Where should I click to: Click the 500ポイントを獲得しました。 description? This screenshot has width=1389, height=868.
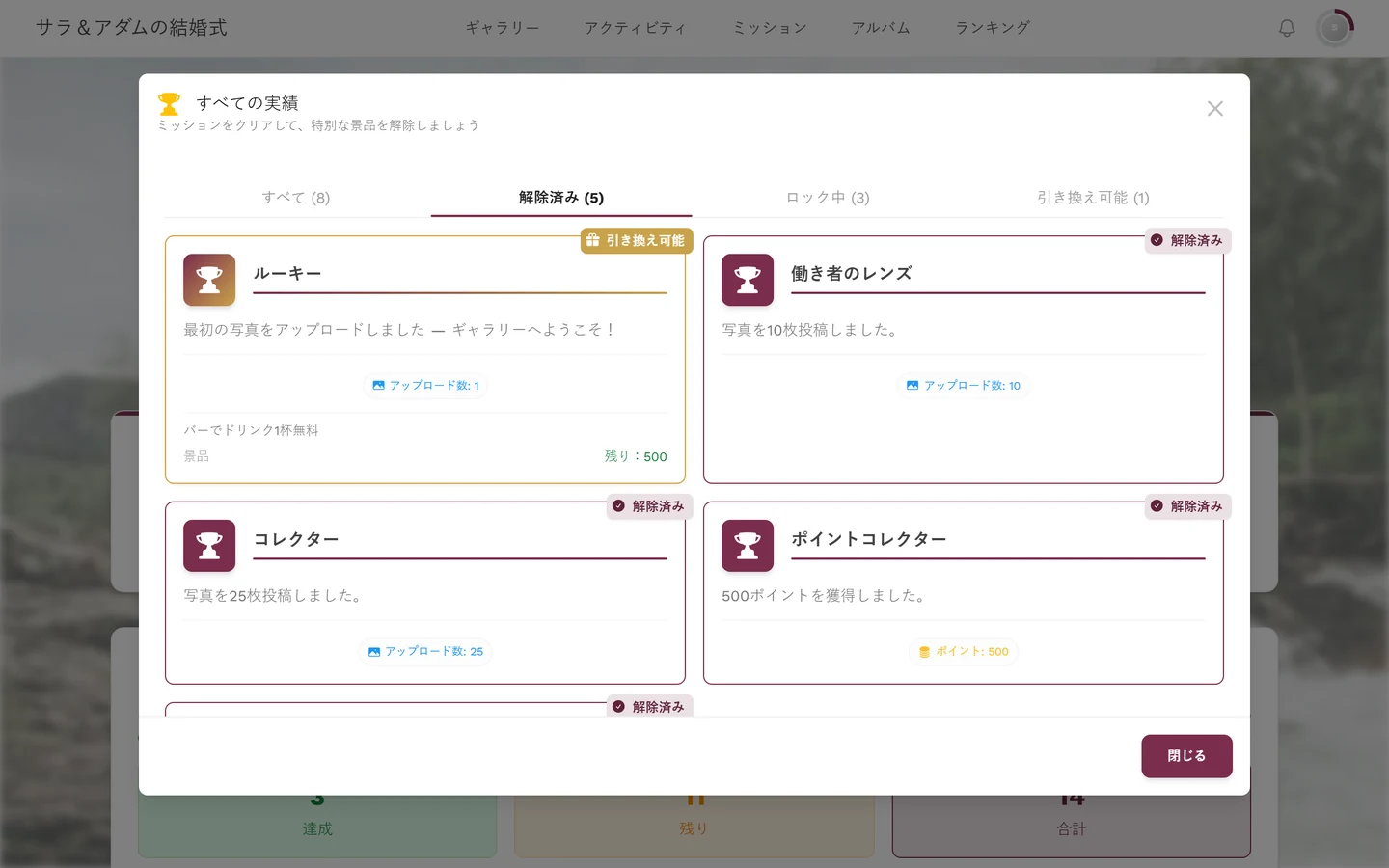pos(826,596)
